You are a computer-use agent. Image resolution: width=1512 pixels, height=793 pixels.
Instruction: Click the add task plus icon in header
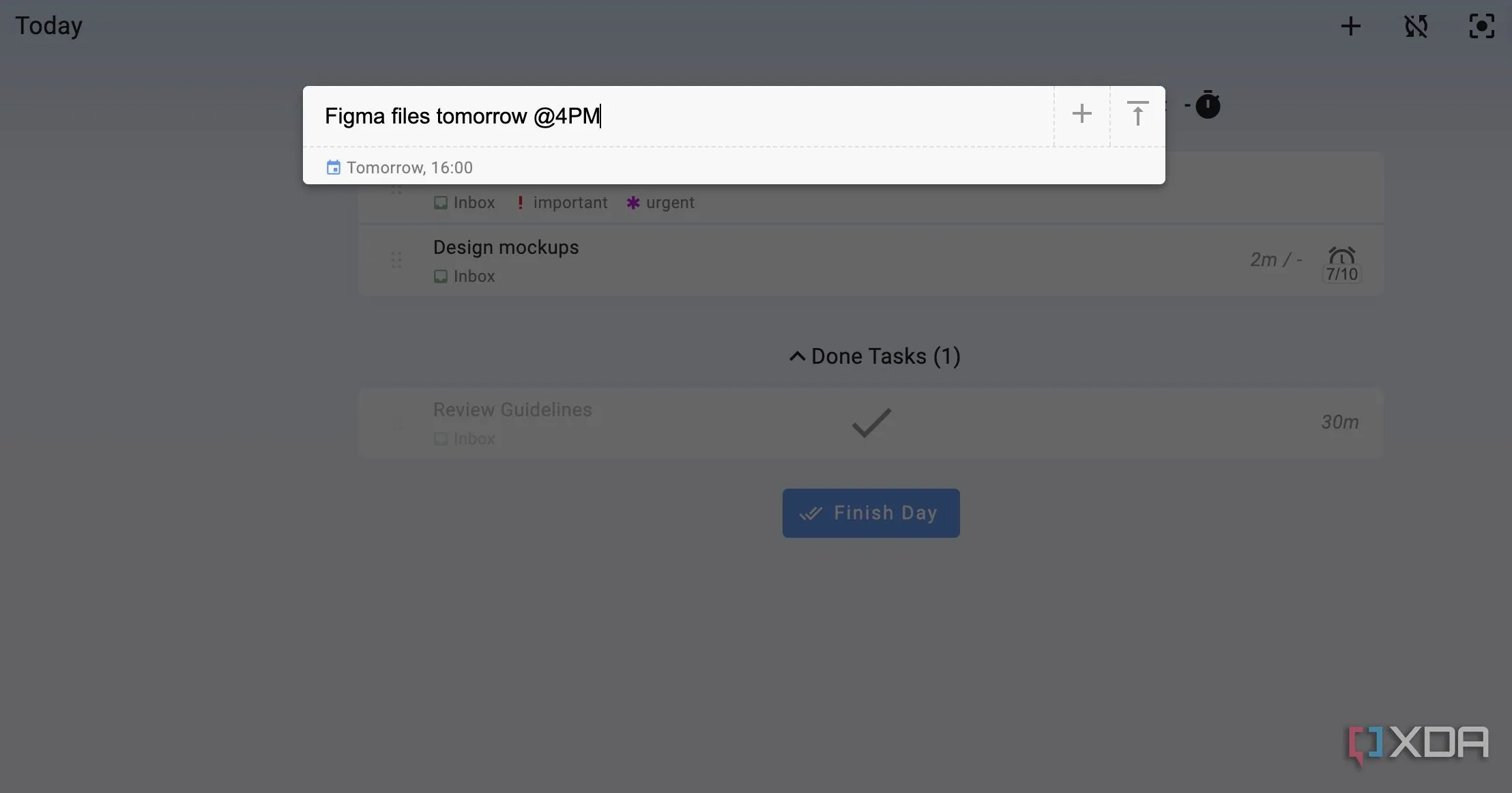[x=1350, y=27]
